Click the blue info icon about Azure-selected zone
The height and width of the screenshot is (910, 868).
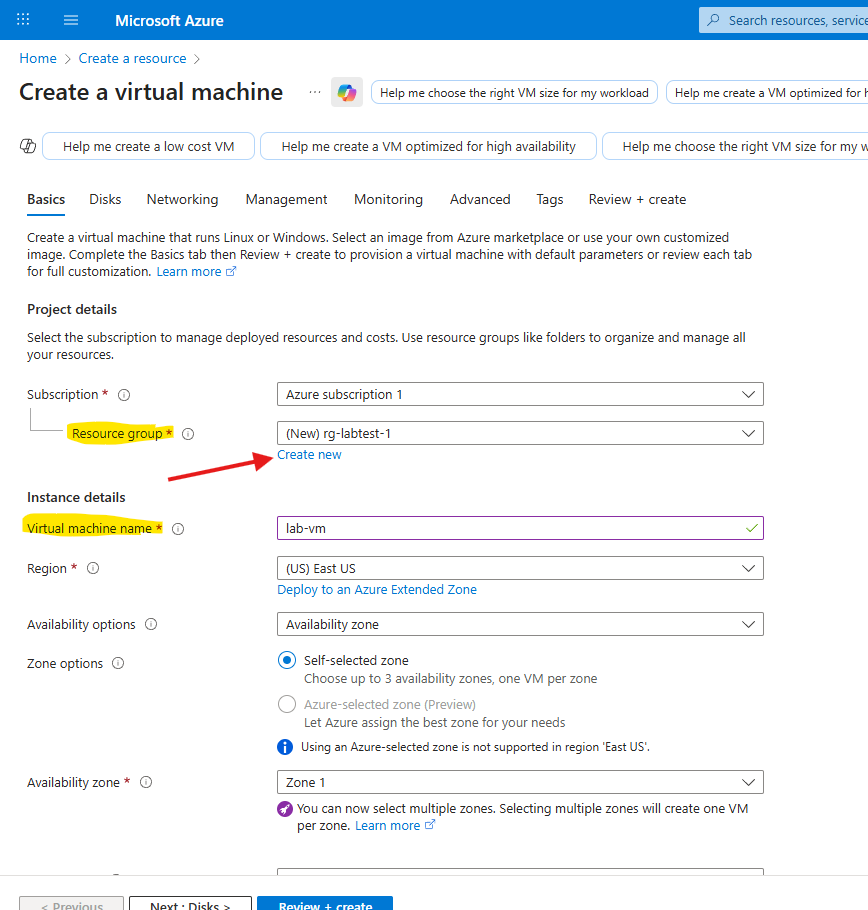[285, 747]
